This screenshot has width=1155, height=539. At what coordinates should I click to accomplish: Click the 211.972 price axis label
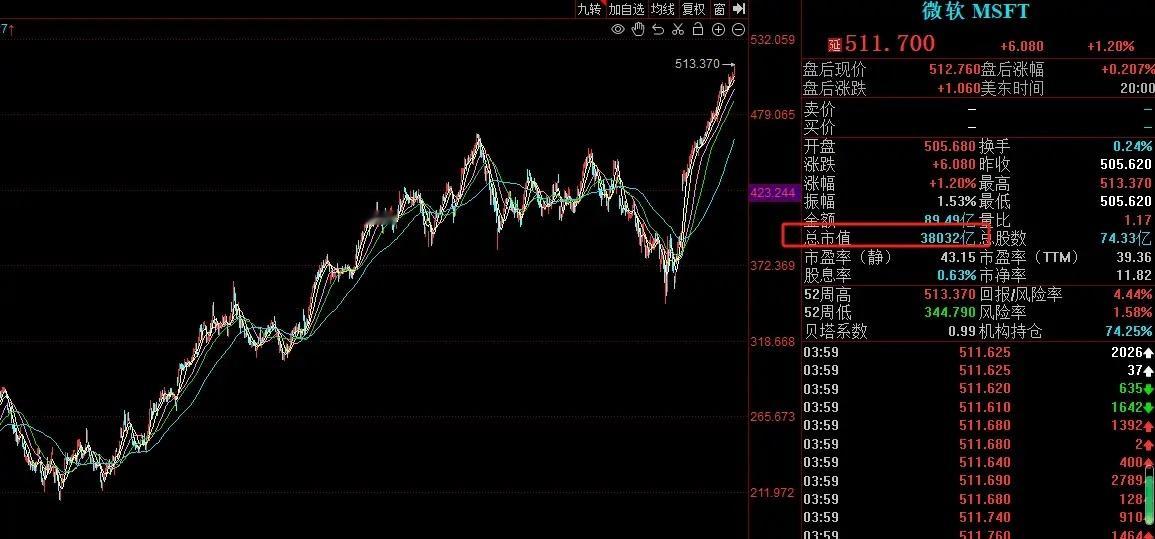pyautogui.click(x=773, y=493)
